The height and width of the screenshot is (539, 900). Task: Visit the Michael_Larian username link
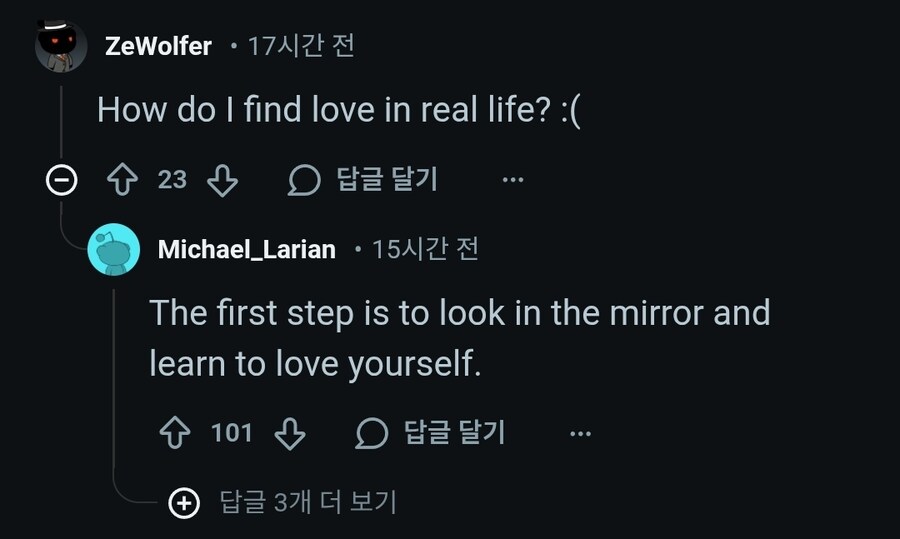[x=246, y=249]
